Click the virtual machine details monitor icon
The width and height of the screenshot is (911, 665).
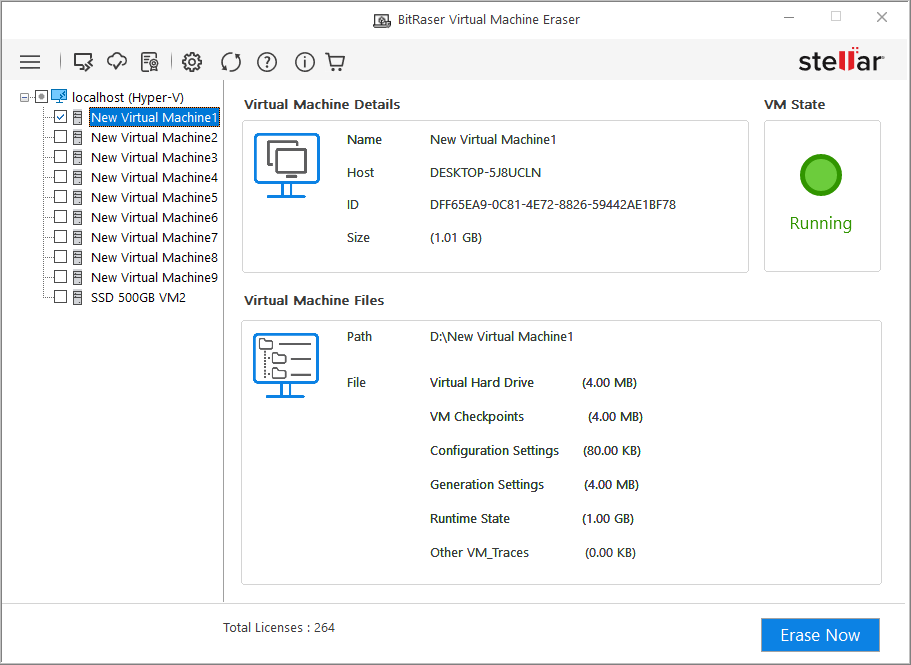[x=287, y=166]
